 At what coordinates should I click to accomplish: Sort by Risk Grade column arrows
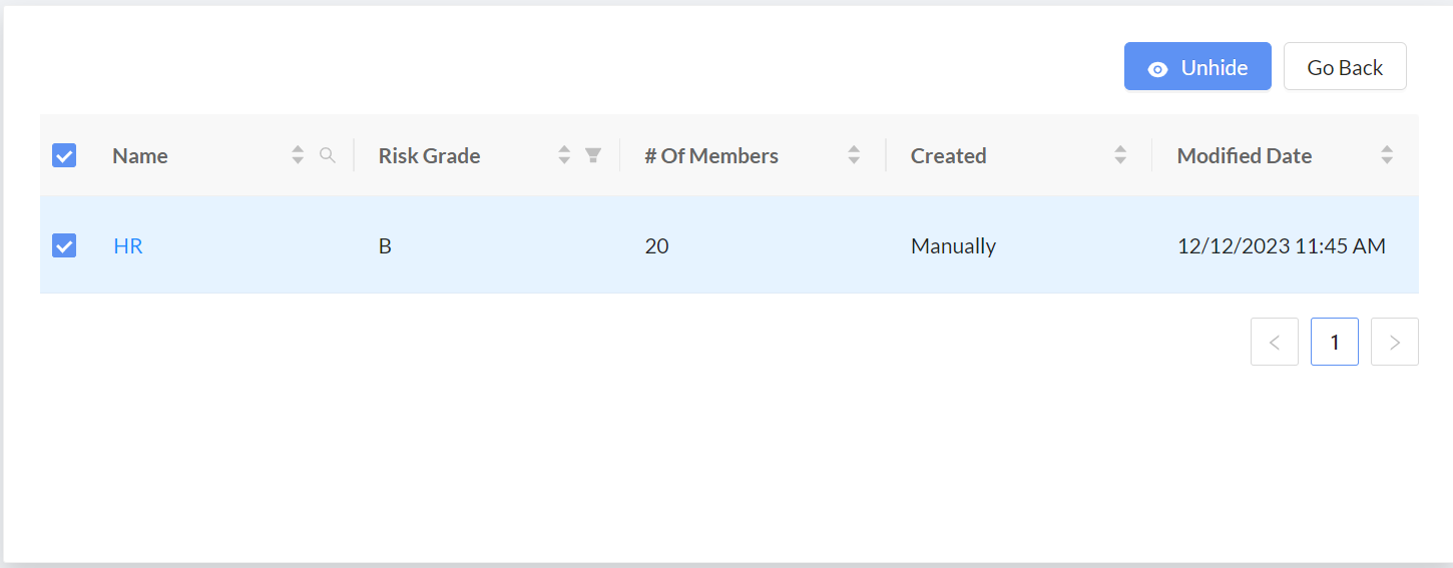coord(564,155)
